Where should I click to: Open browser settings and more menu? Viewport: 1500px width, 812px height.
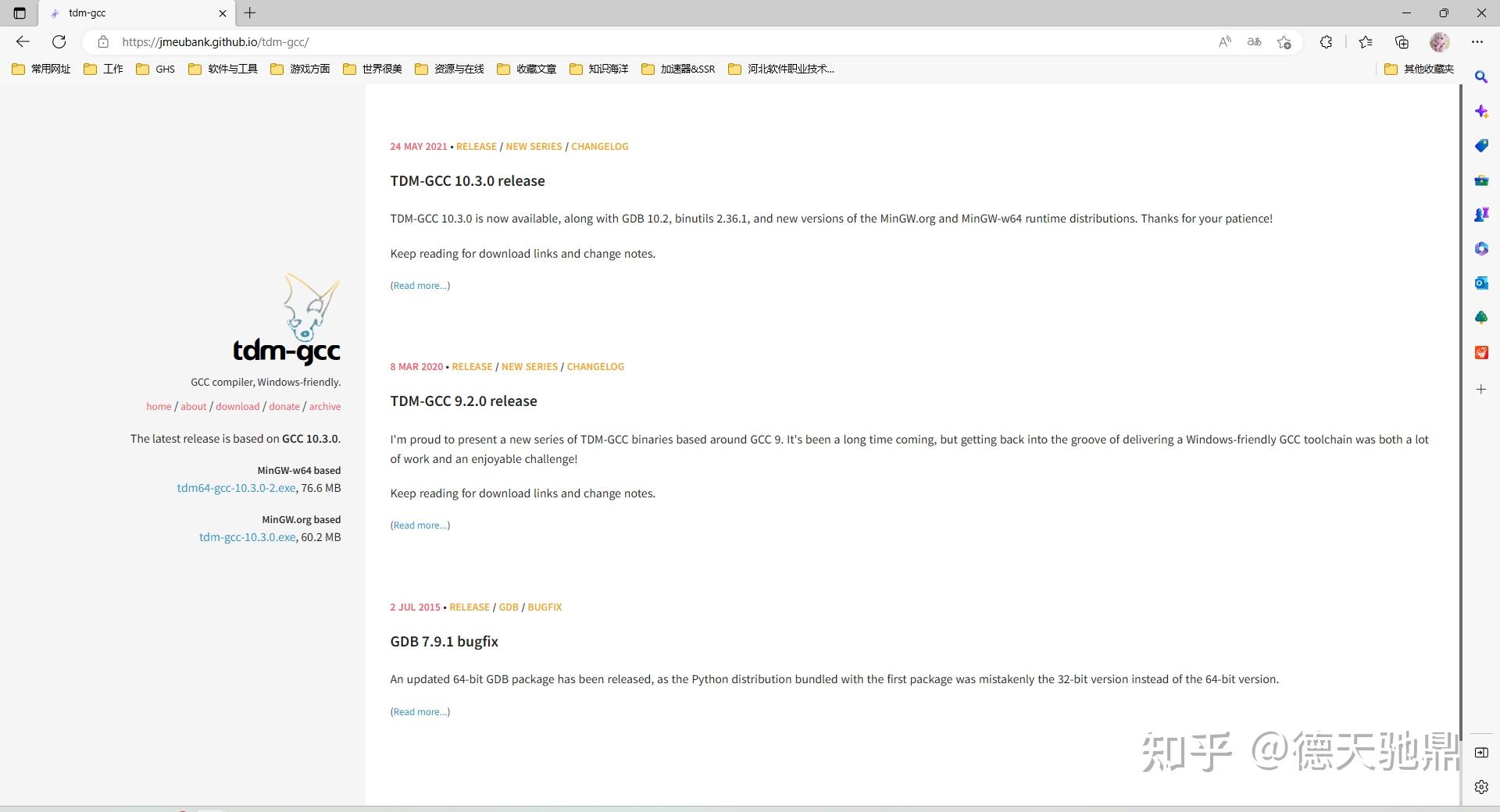click(x=1477, y=42)
